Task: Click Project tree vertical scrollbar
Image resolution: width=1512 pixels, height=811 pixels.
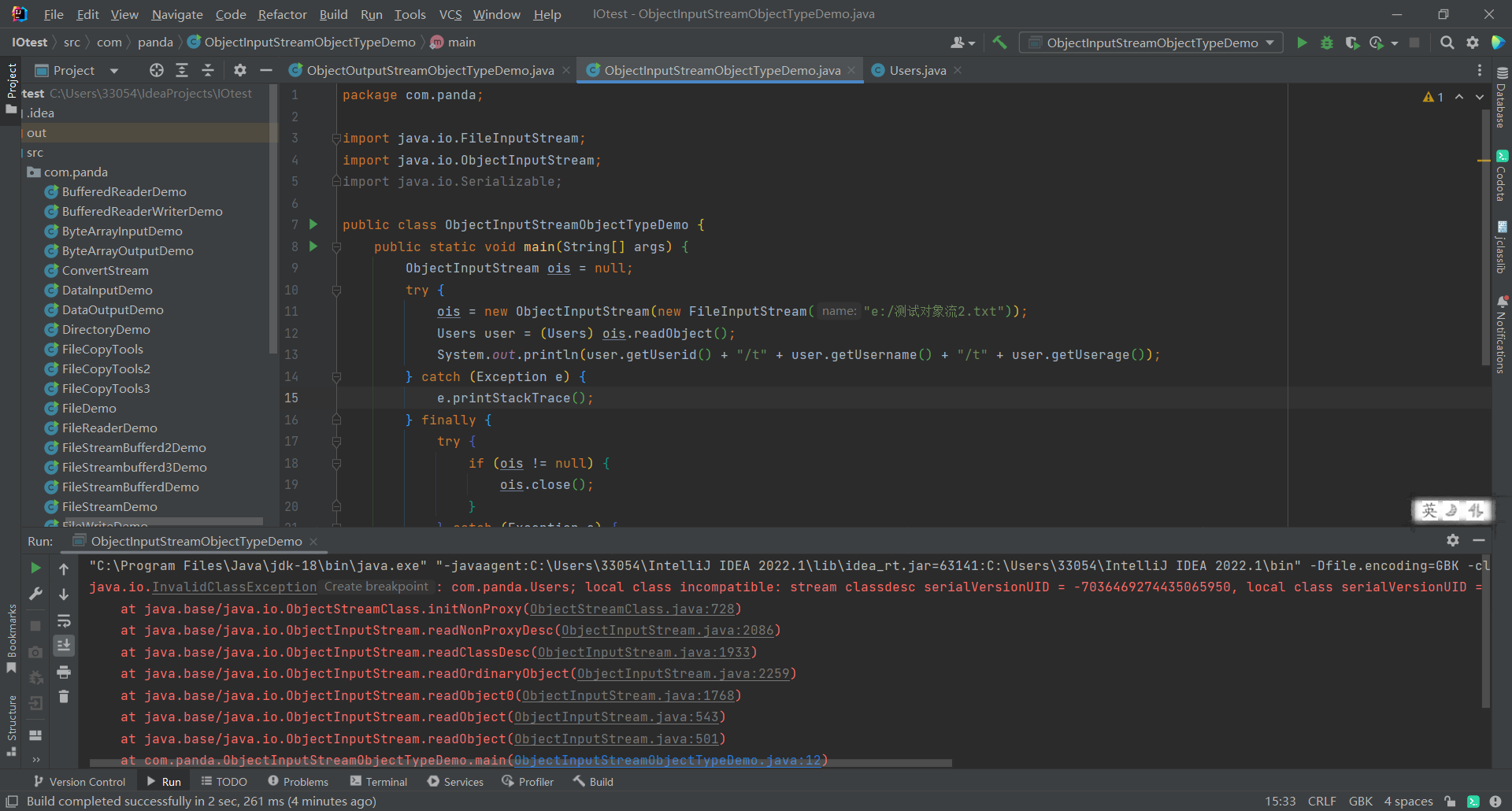Action: [273, 220]
